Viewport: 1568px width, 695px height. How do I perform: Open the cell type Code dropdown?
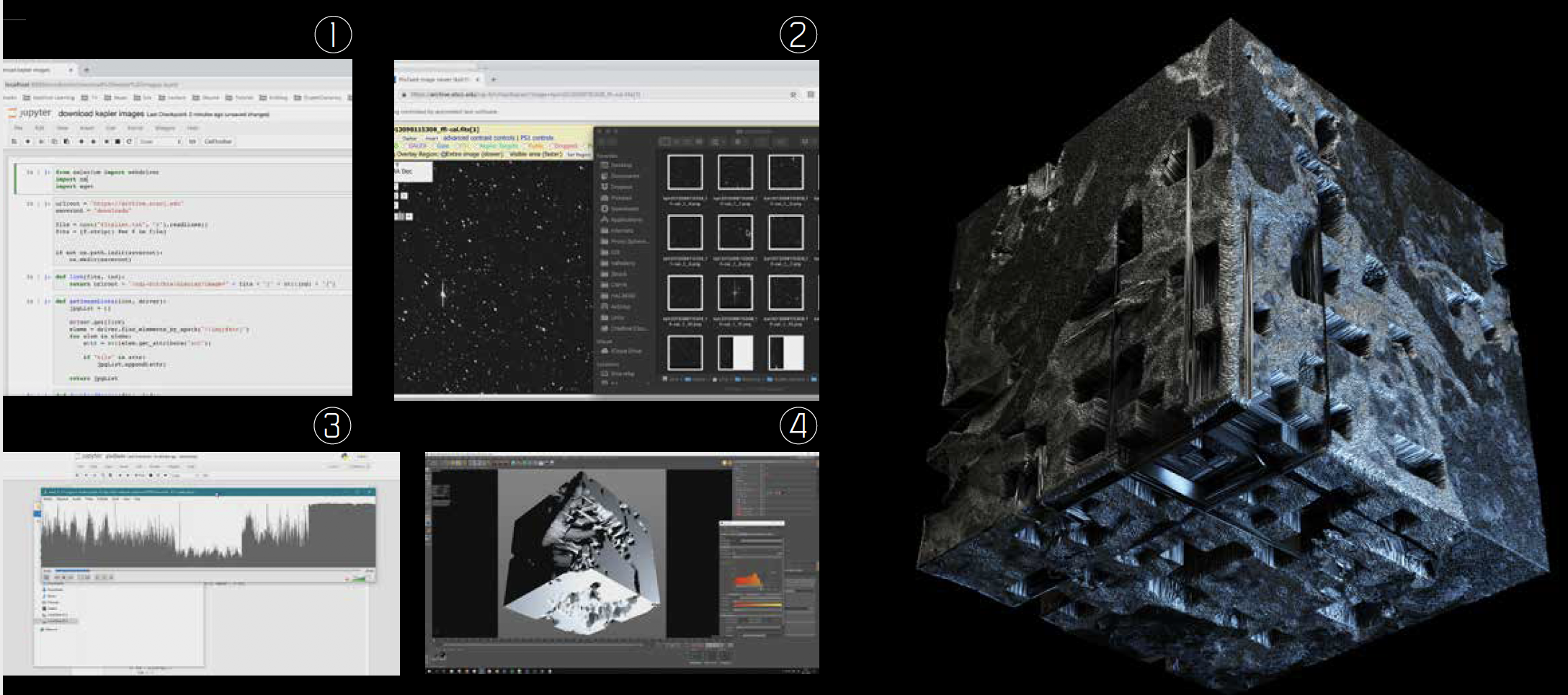click(x=160, y=141)
